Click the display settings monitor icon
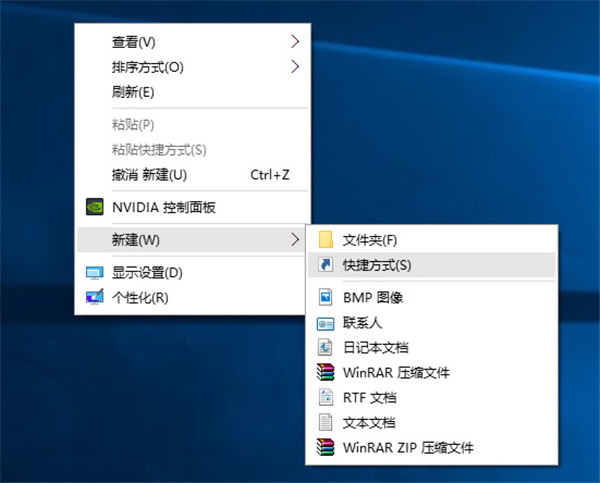Viewport: 600px width, 483px height. coord(95,273)
